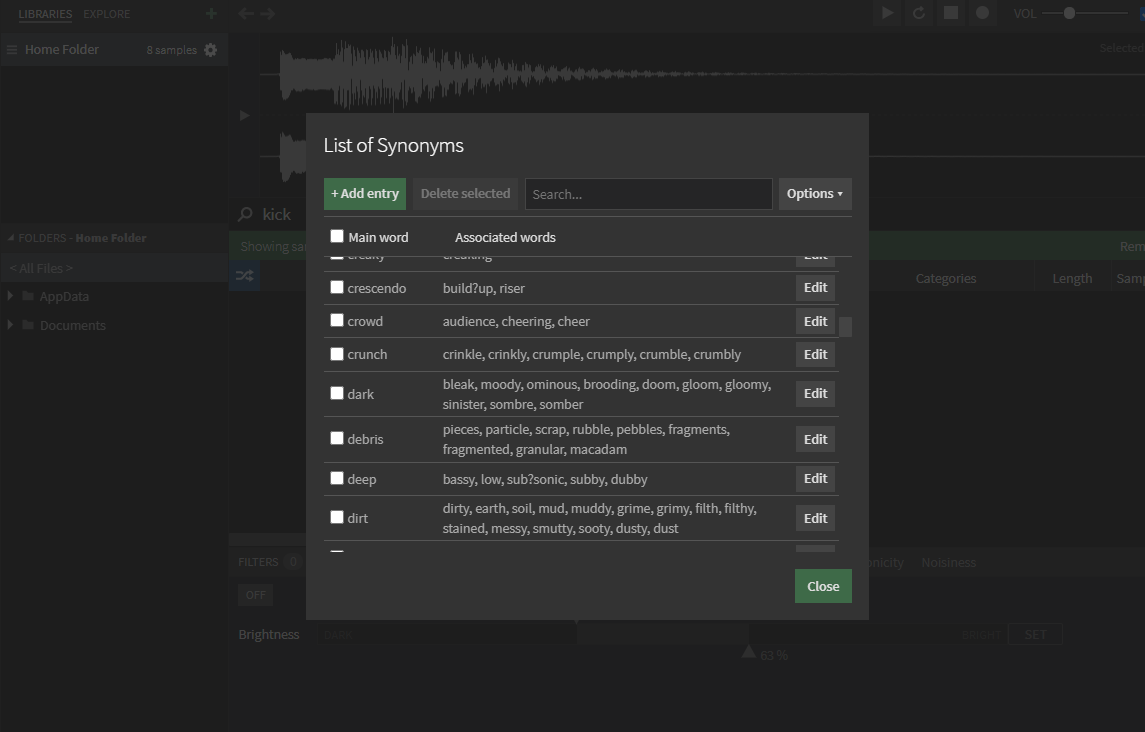Click the play button in the top toolbar
Viewport: 1145px width, 732px height.
click(887, 13)
